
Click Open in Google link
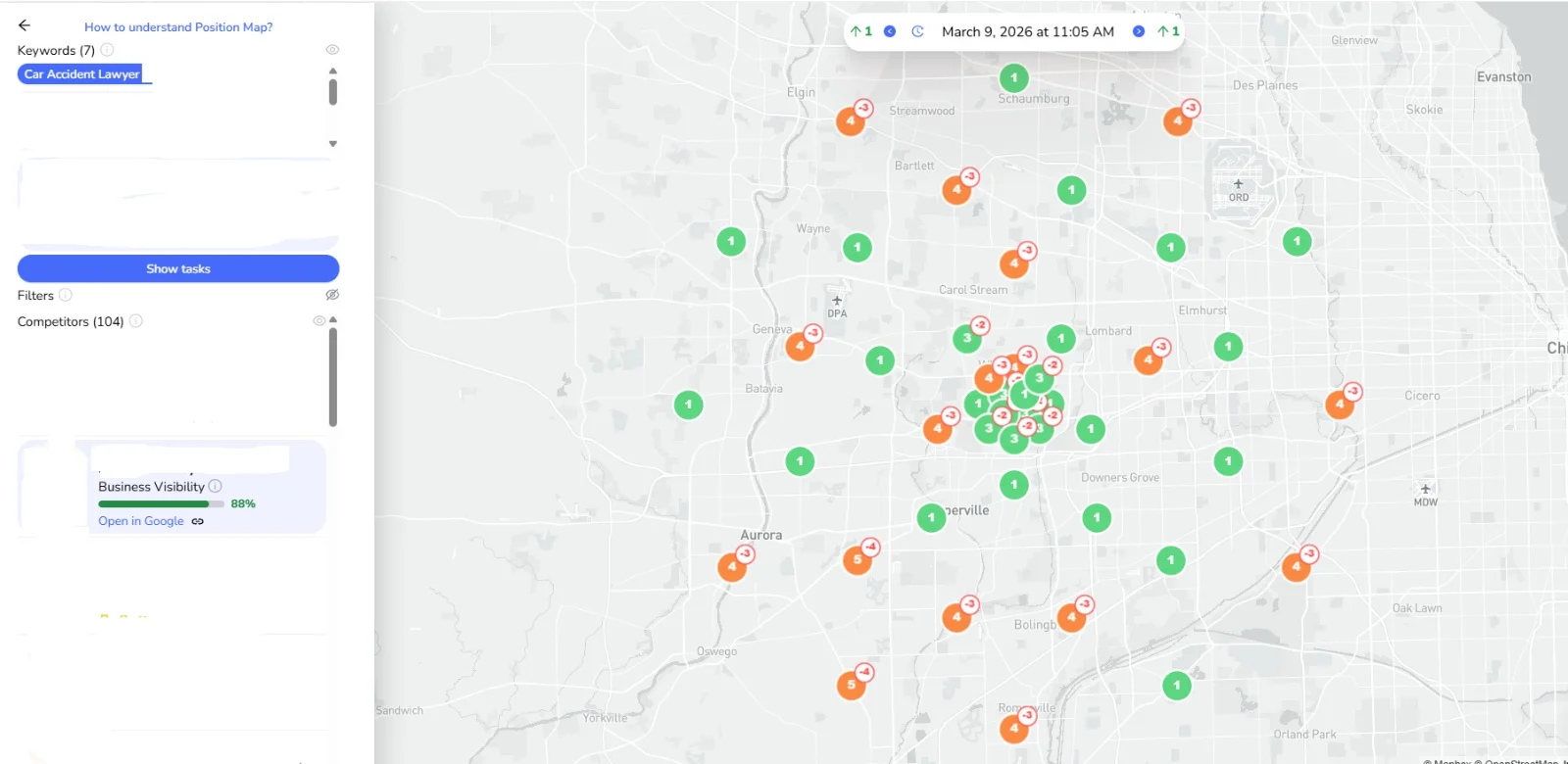(141, 521)
